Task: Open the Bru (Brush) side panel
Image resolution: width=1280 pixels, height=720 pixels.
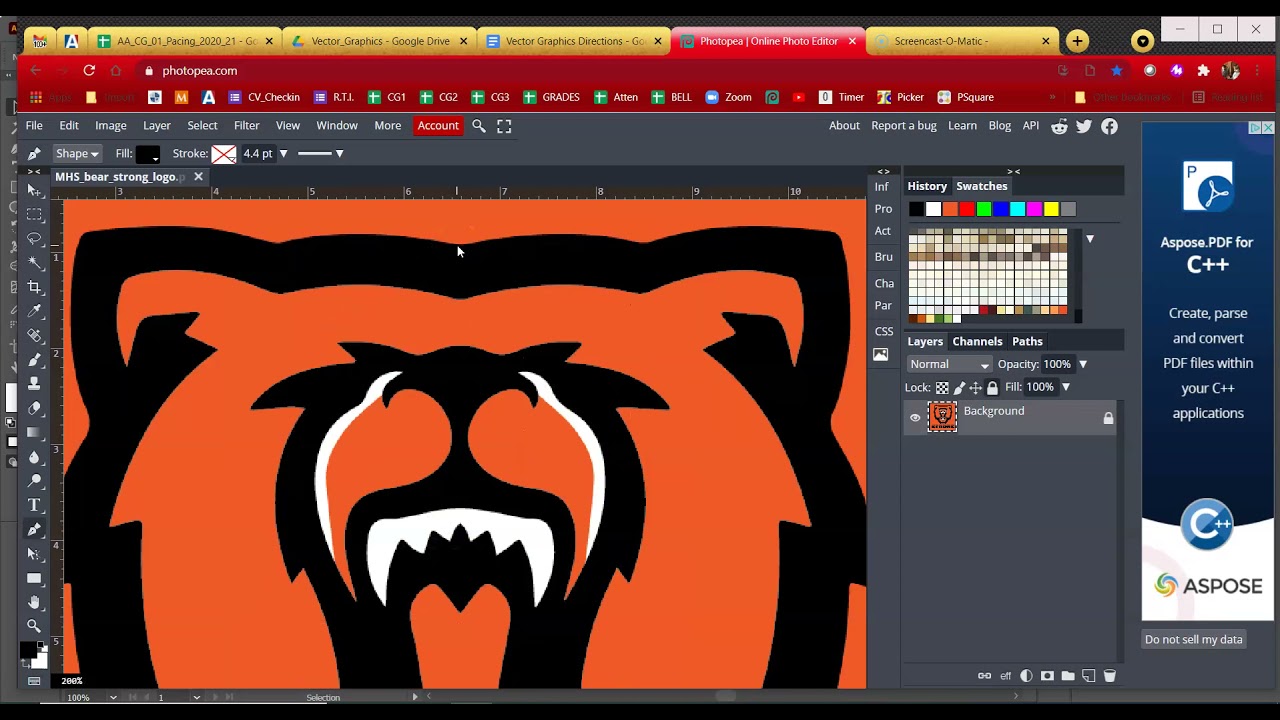Action: coord(884,257)
